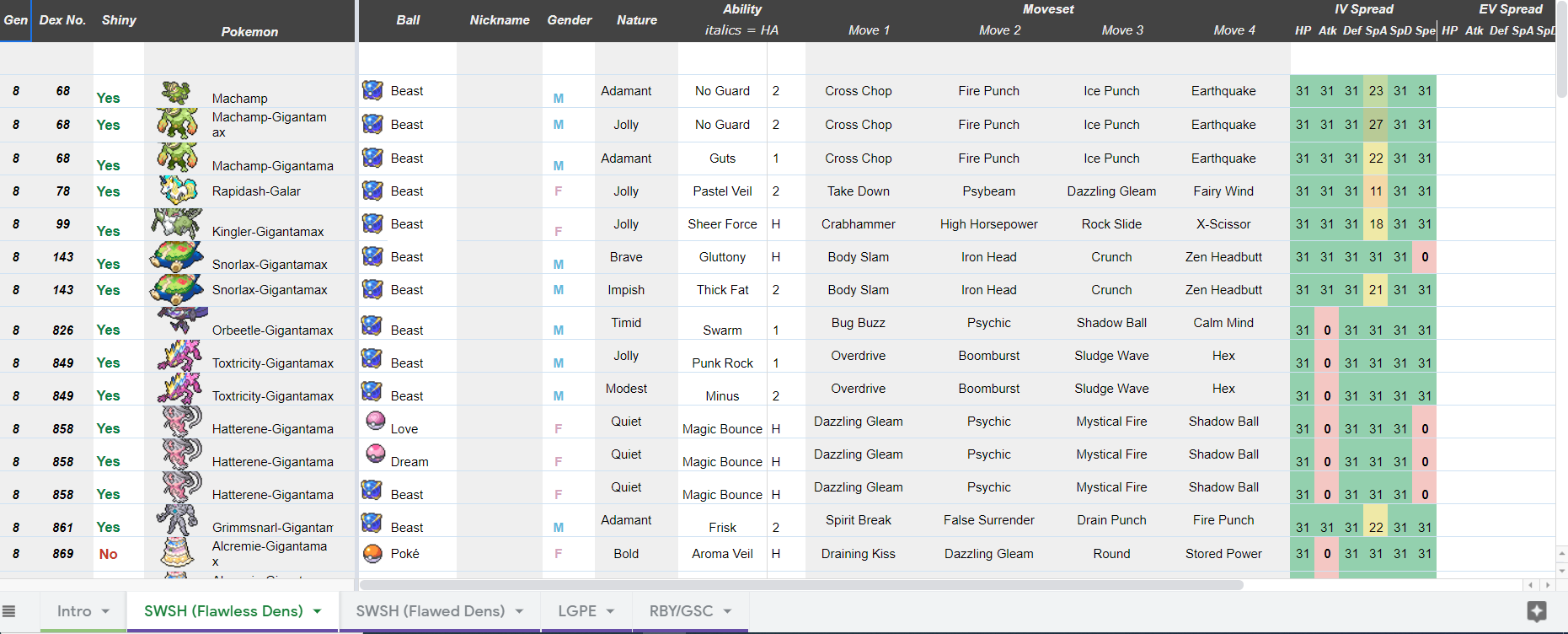Open the LGPE tab dropdown arrow
The height and width of the screenshot is (634, 1568).
click(x=610, y=611)
